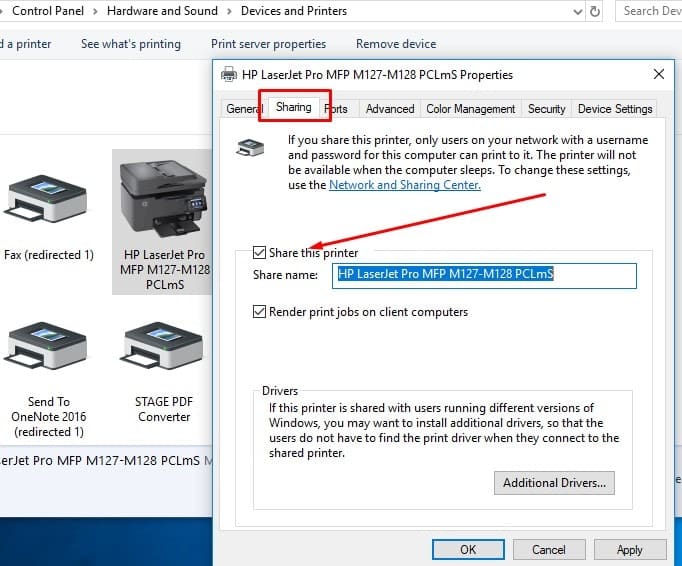682x566 pixels.
Task: Click printer icon in Properties title bar
Action: pos(229,75)
